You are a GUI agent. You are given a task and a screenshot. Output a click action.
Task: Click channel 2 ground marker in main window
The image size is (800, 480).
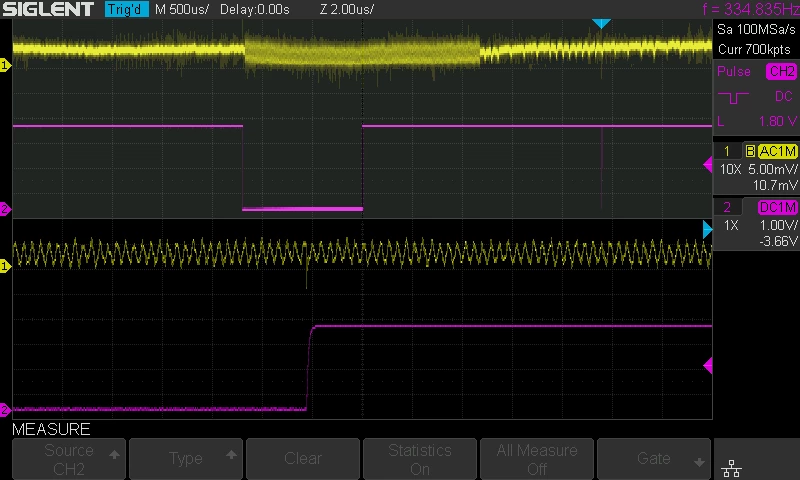coord(5,209)
